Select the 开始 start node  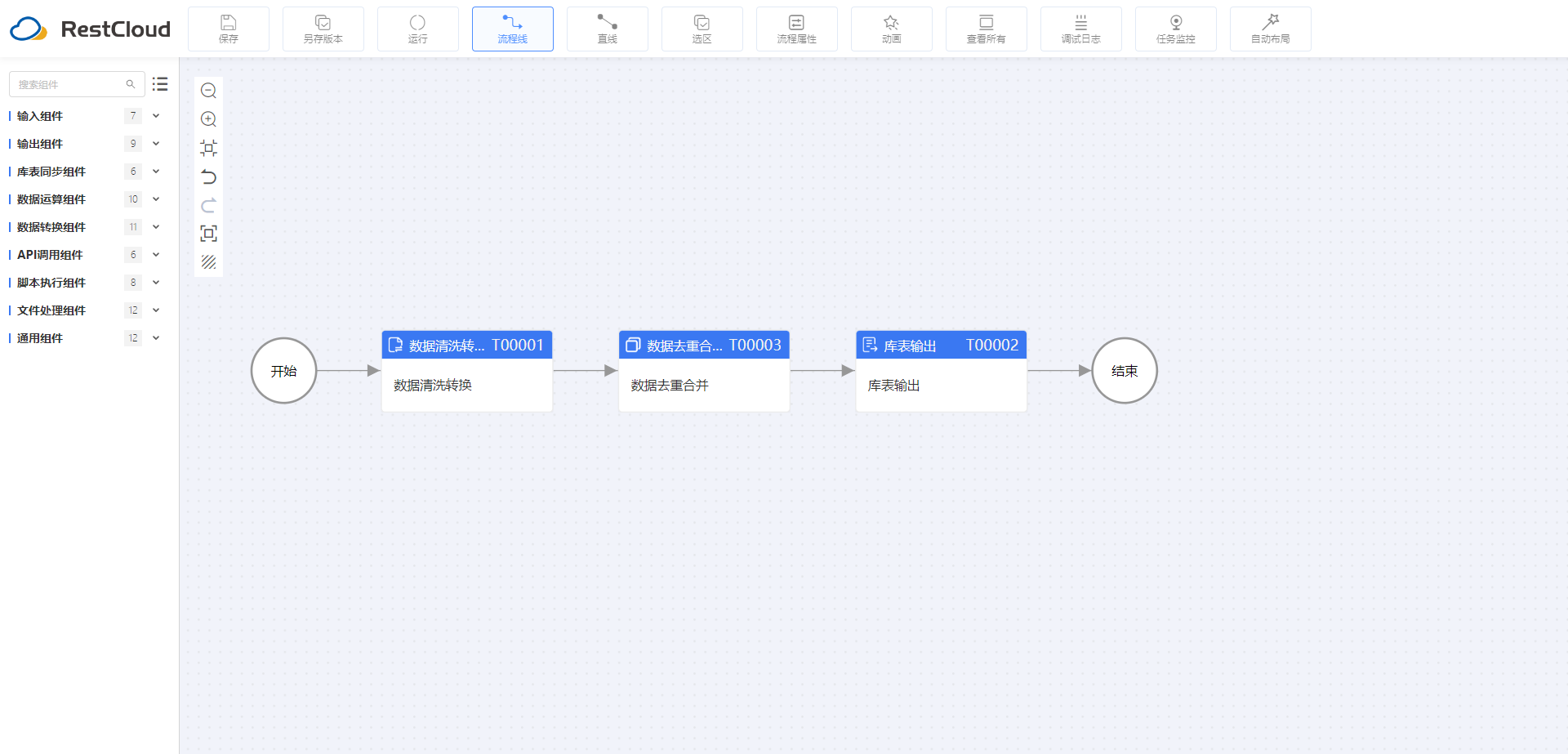click(x=283, y=371)
